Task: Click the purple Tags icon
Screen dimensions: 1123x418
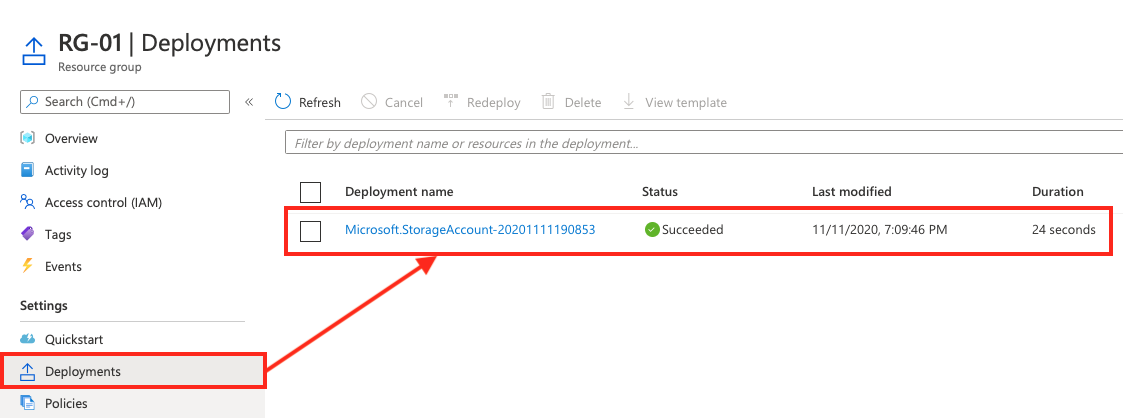Action: [28, 234]
